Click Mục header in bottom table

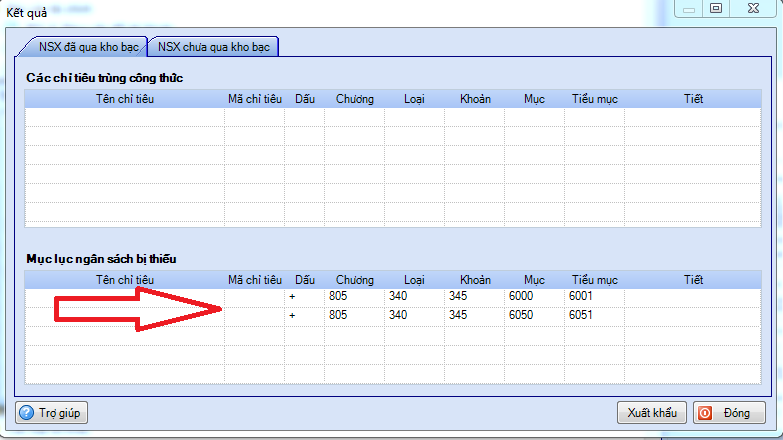point(534,280)
